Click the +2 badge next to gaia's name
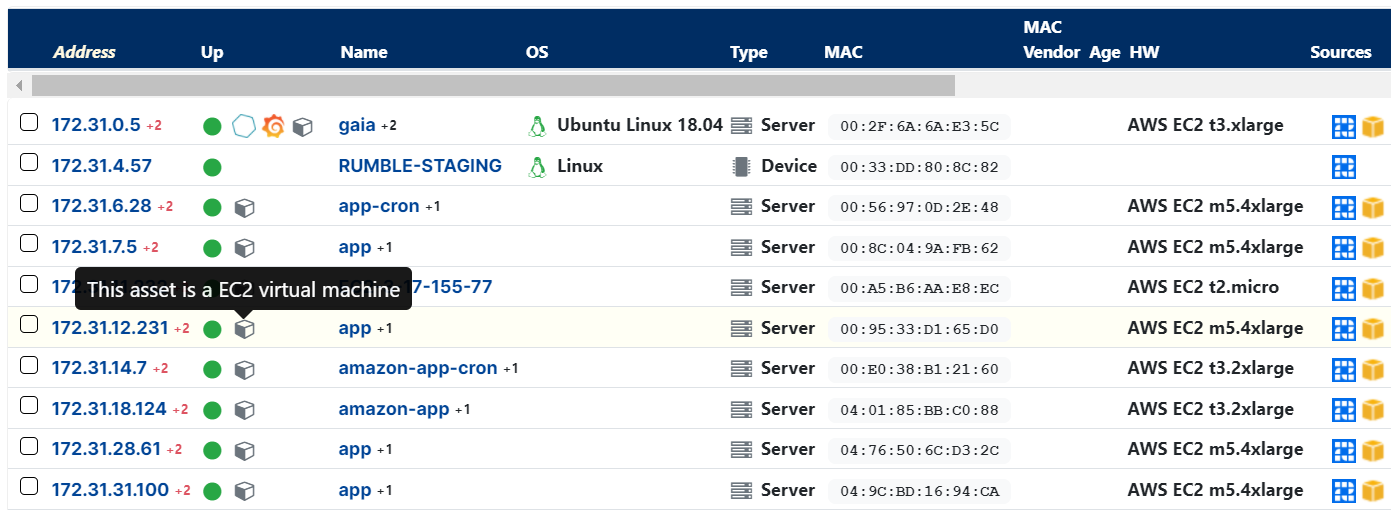 [388, 126]
